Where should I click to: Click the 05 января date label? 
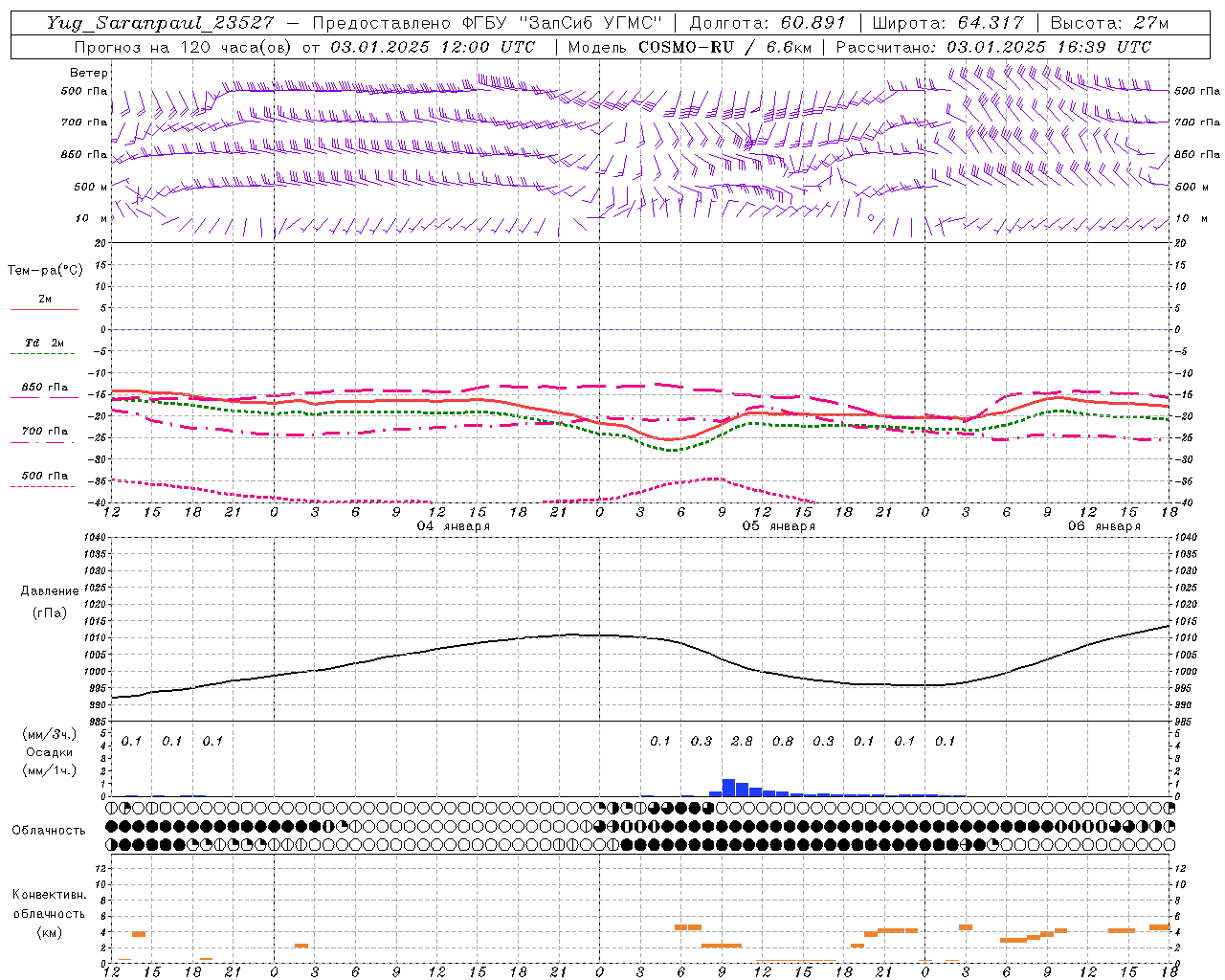click(779, 526)
